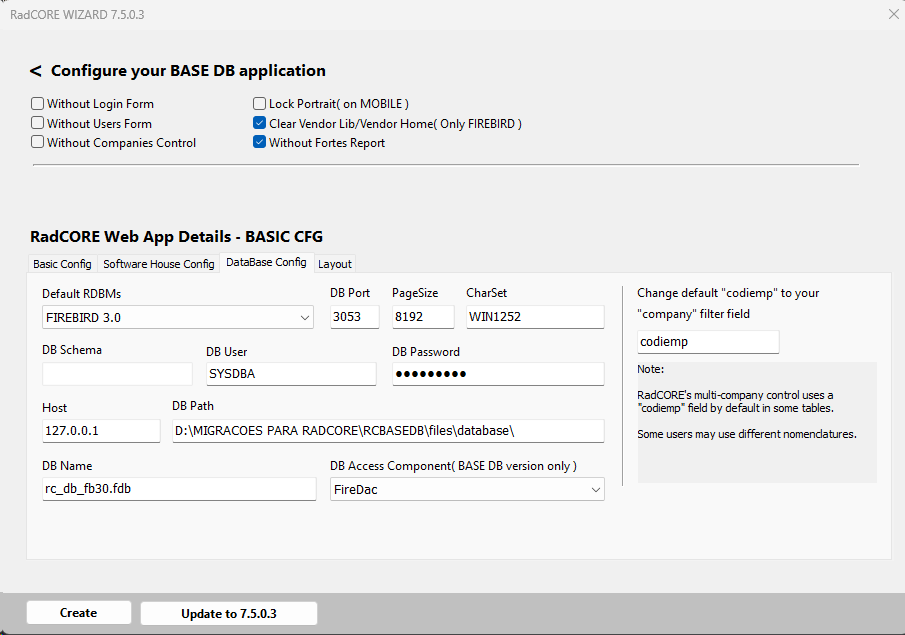905x635 pixels.
Task: Click the codiemp company filter field
Action: [708, 342]
